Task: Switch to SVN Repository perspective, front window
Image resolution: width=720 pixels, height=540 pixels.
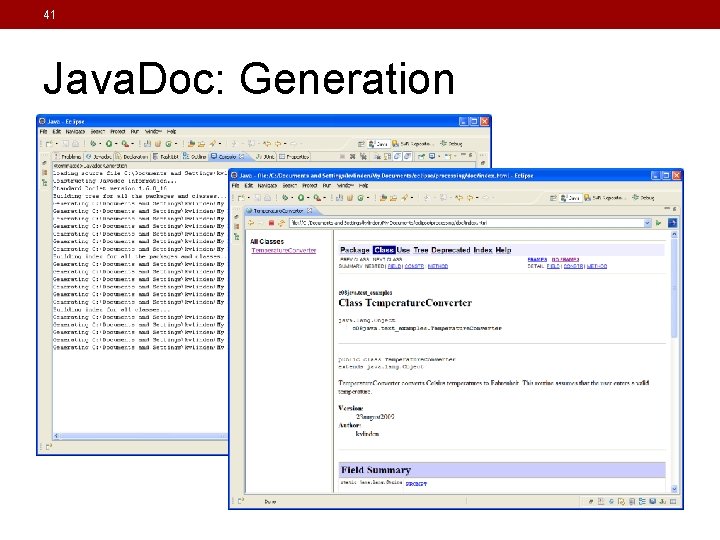Action: tap(603, 198)
